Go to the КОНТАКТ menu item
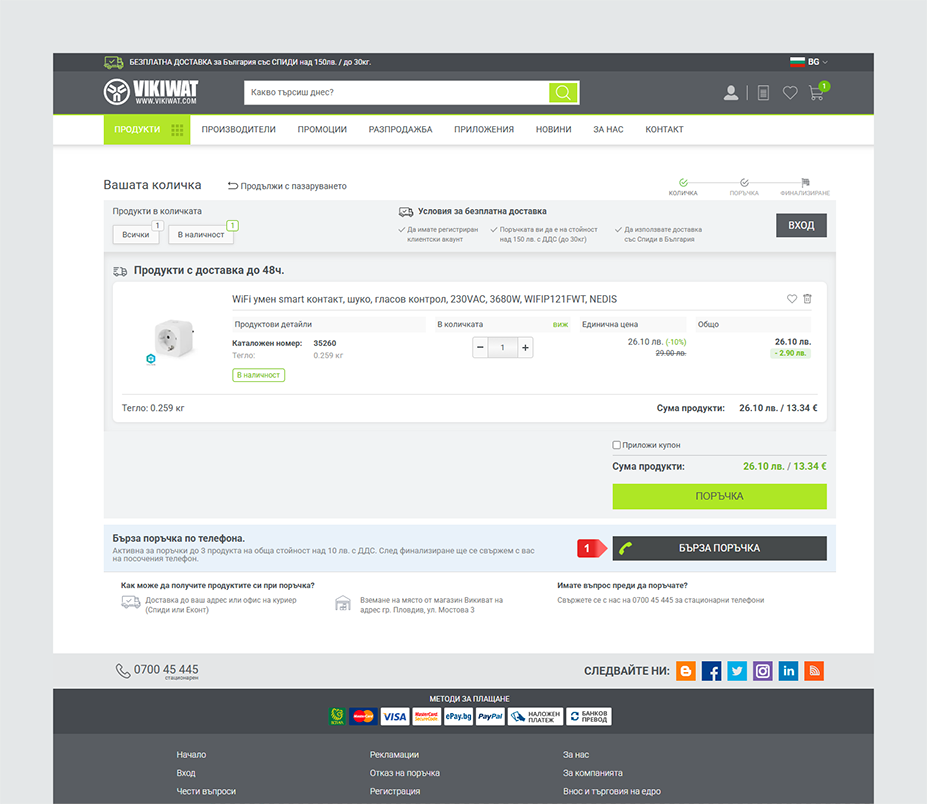This screenshot has width=927, height=804. [664, 129]
